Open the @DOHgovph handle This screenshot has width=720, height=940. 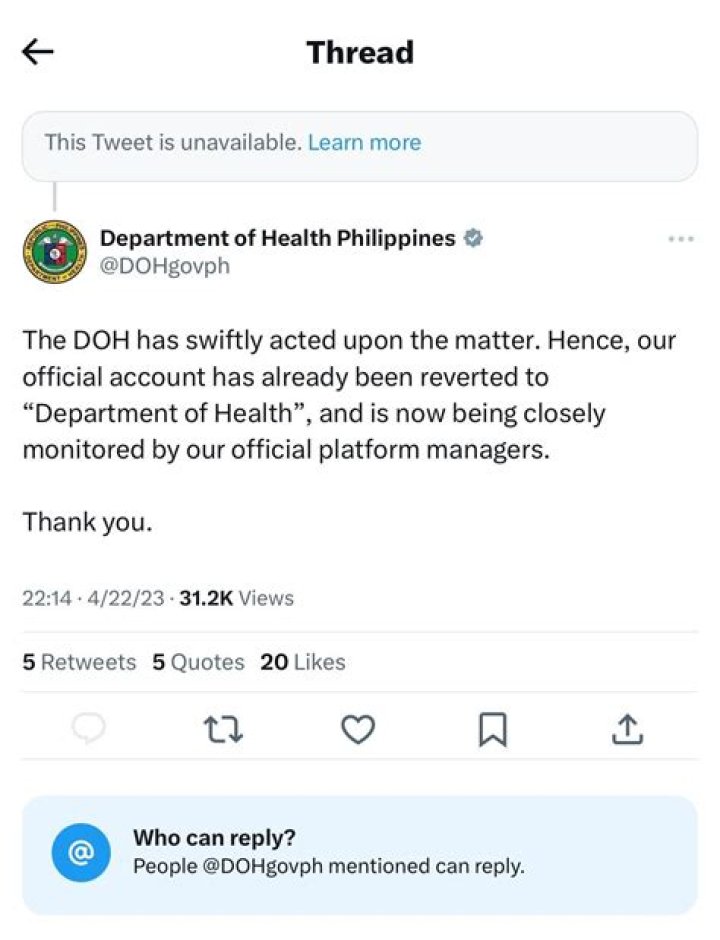pyautogui.click(x=164, y=266)
